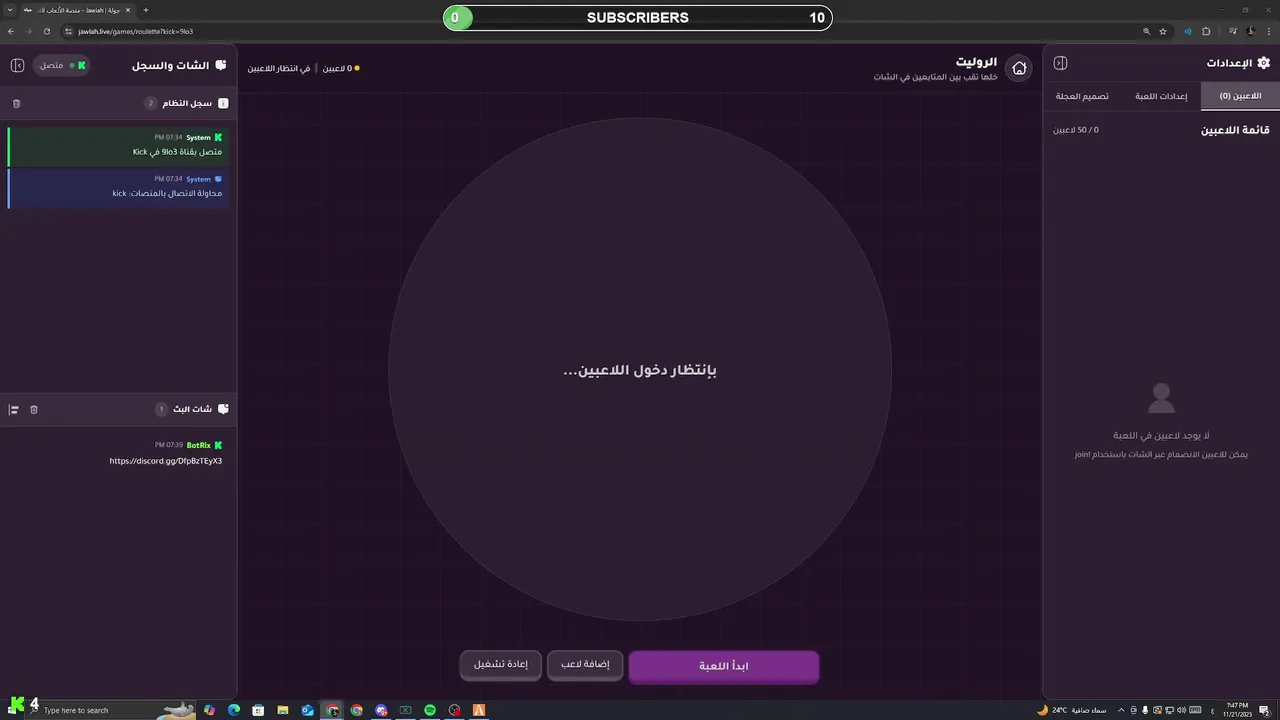This screenshot has width=1280, height=720.
Task: Open the browser extensions puzzle icon
Action: [1206, 31]
